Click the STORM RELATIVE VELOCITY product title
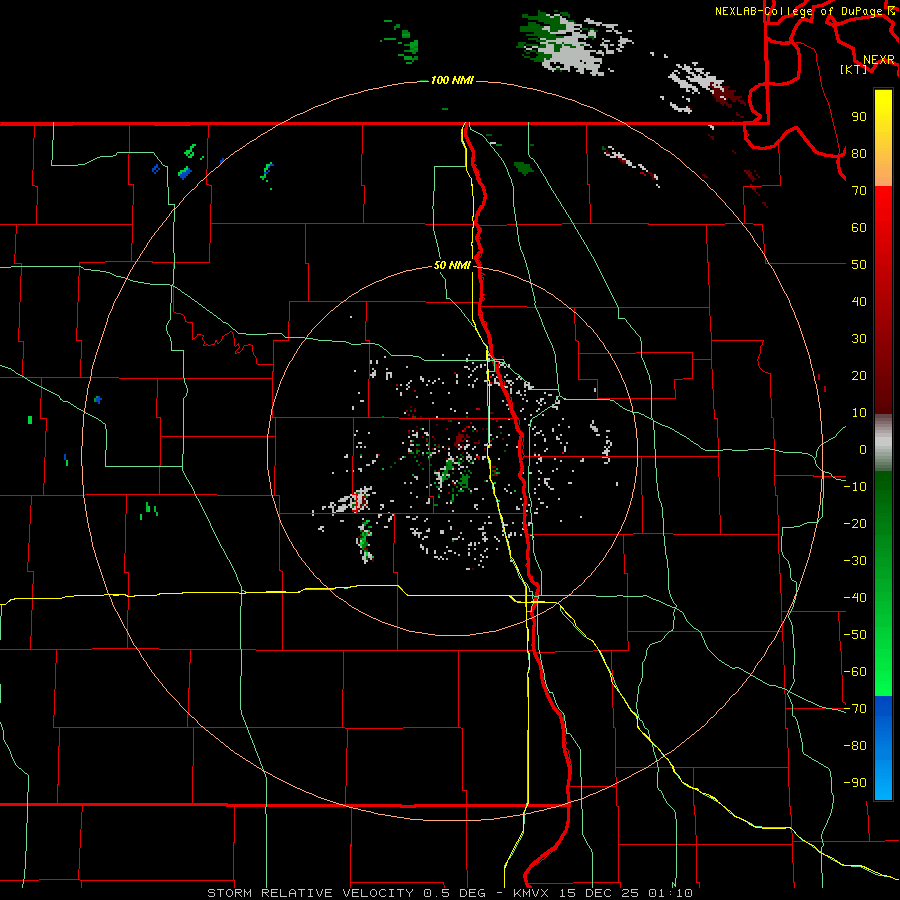This screenshot has height=900, width=900. coord(310,893)
